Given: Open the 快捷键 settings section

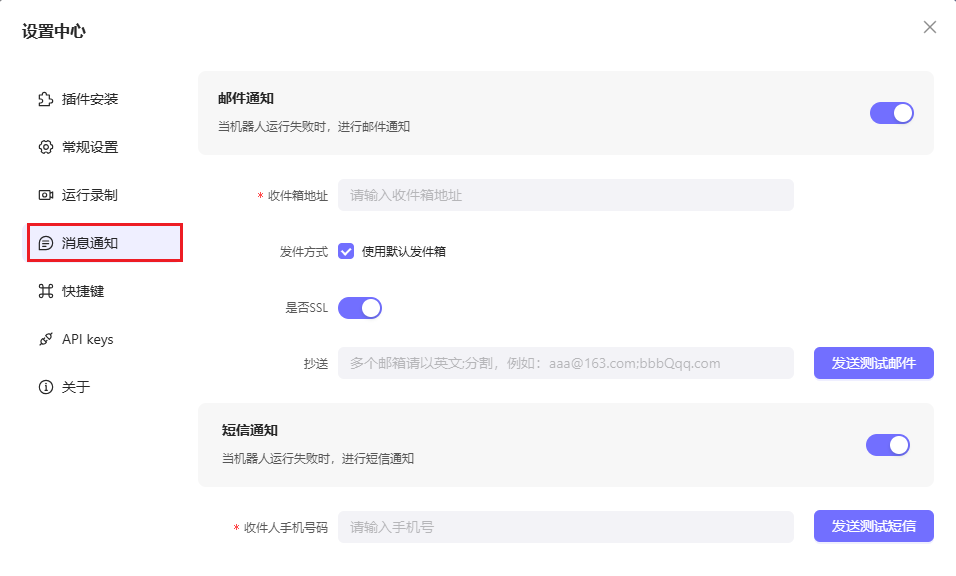Looking at the screenshot, I should pyautogui.click(x=85, y=290).
